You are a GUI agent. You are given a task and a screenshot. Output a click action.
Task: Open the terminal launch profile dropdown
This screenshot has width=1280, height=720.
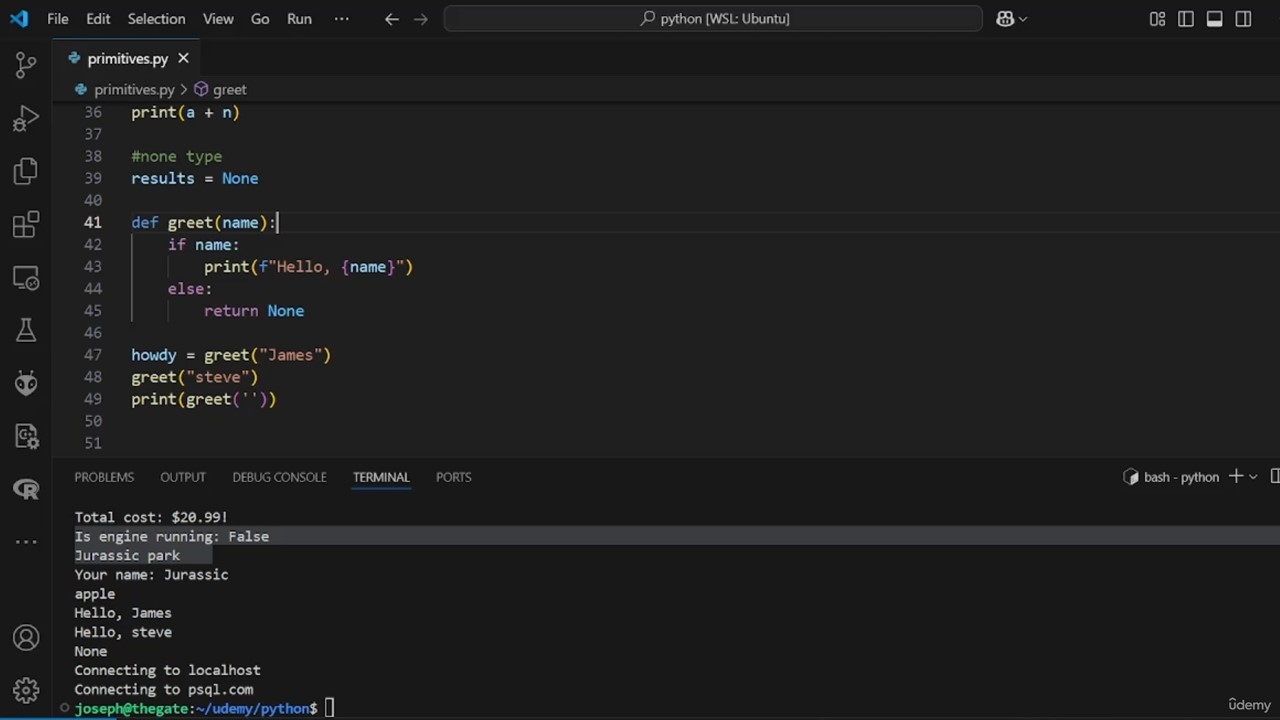(x=1253, y=477)
